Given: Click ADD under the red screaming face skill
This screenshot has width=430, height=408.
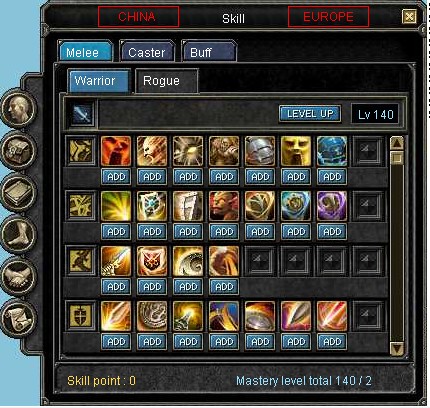Looking at the screenshot, I should (x=116, y=177).
